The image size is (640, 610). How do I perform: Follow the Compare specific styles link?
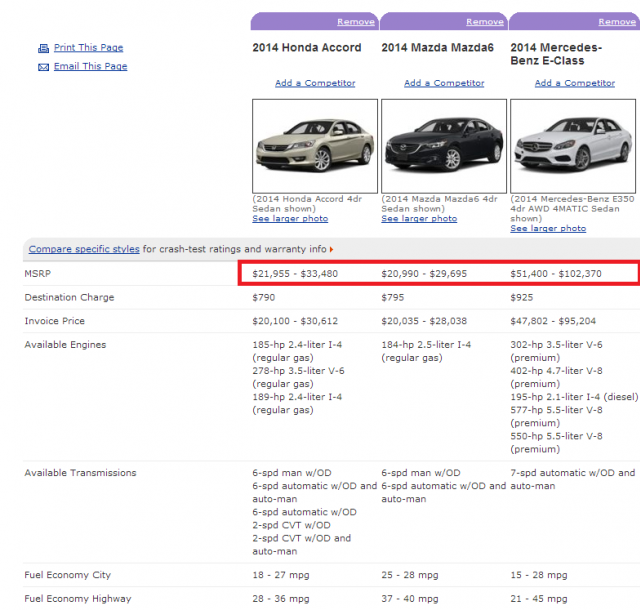click(84, 249)
